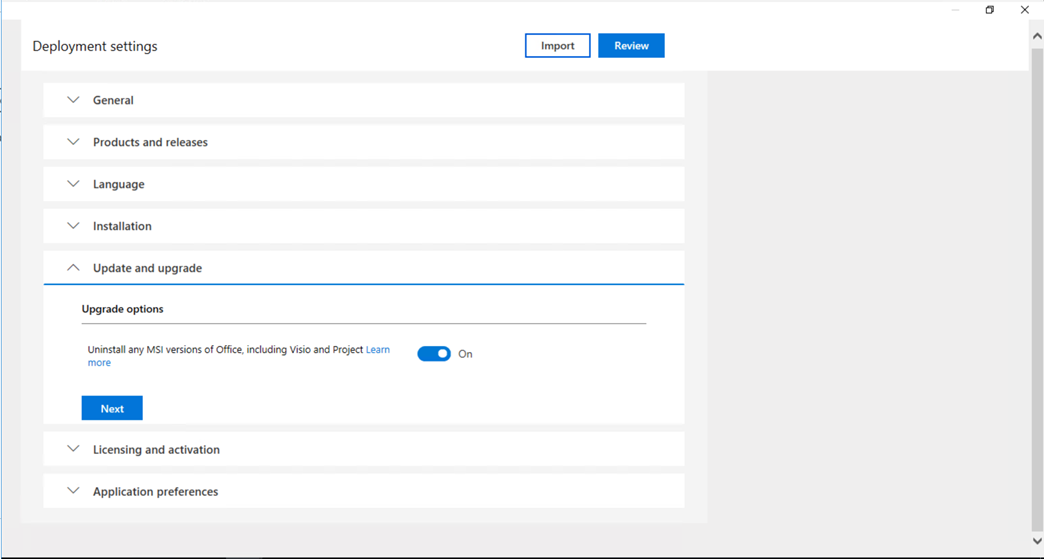Click the Deployment settings heading

95,46
